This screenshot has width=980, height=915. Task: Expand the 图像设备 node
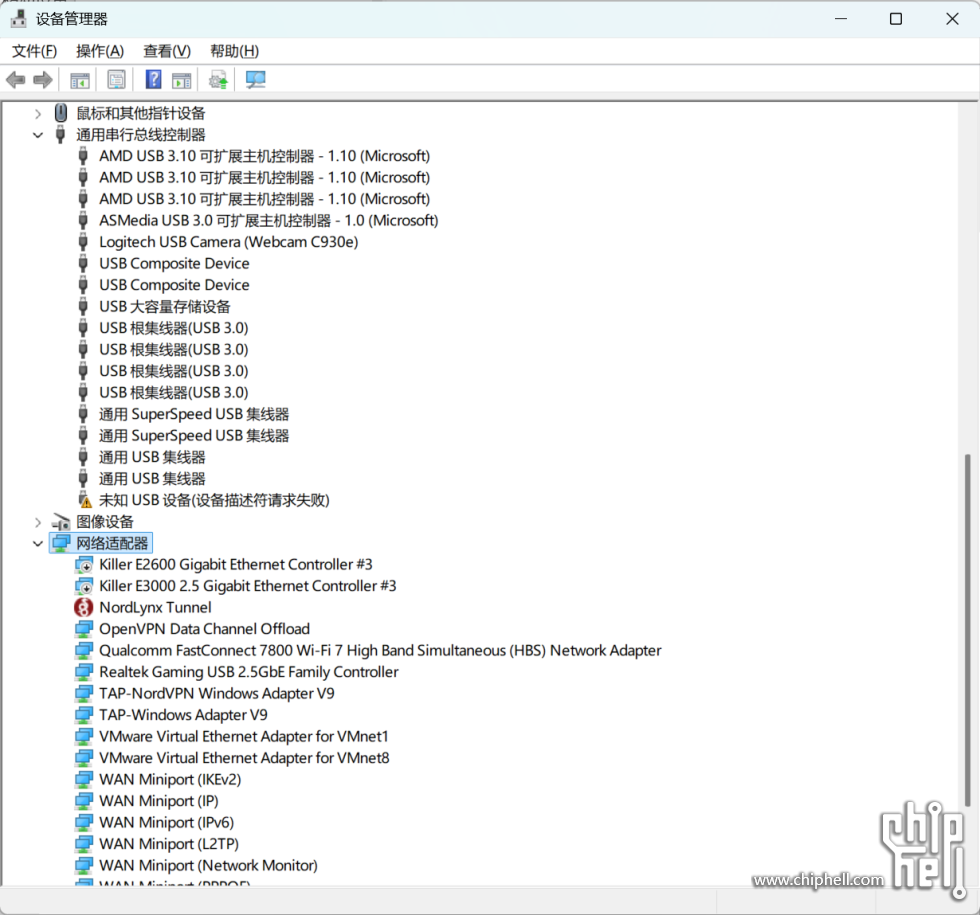(x=38, y=522)
